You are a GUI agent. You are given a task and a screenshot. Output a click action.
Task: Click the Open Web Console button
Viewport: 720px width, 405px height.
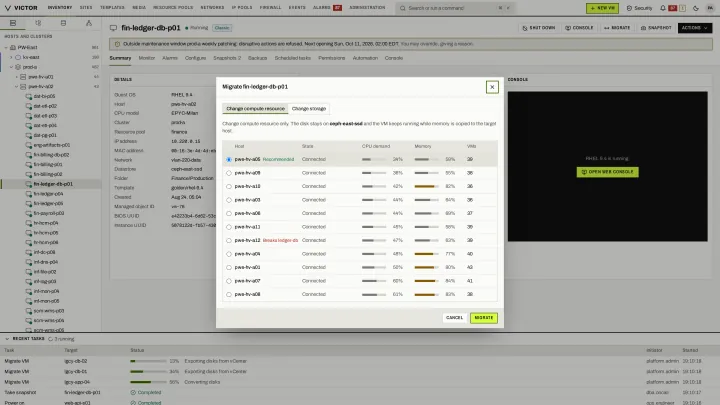coord(608,172)
